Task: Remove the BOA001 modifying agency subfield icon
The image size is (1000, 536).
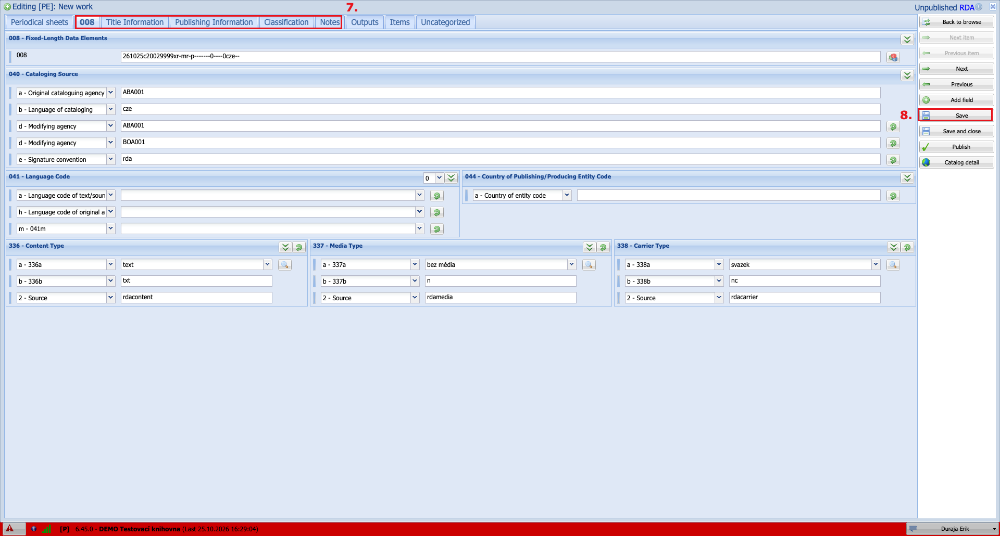Action: (893, 143)
